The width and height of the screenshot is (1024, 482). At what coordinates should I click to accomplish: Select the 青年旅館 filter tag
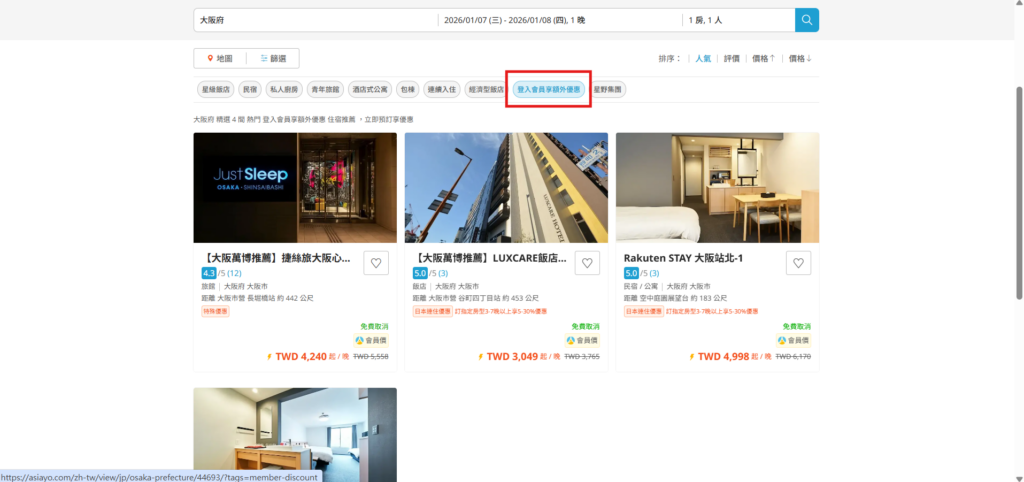pyautogui.click(x=325, y=89)
